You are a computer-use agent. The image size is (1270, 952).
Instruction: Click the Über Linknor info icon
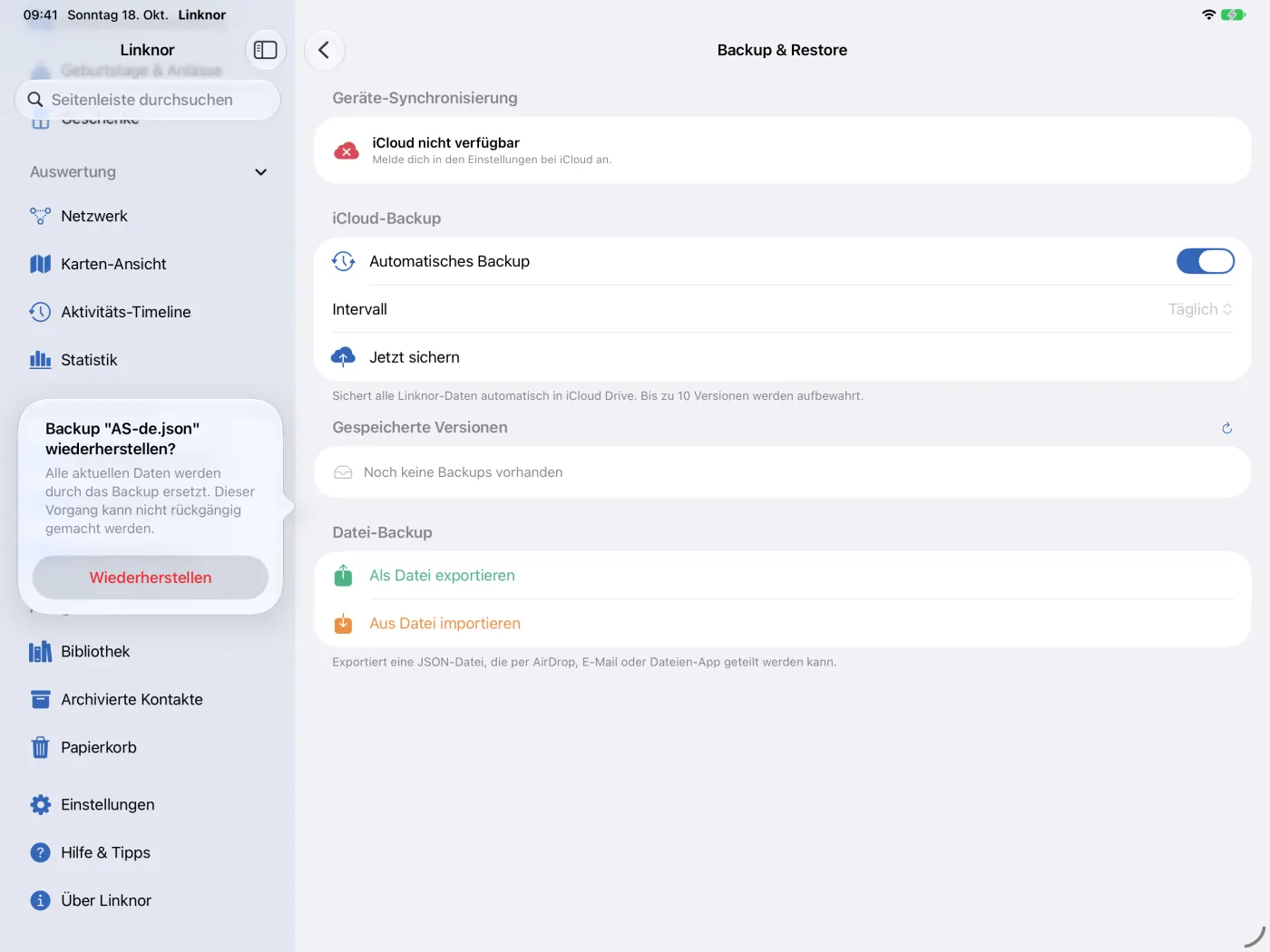click(40, 900)
